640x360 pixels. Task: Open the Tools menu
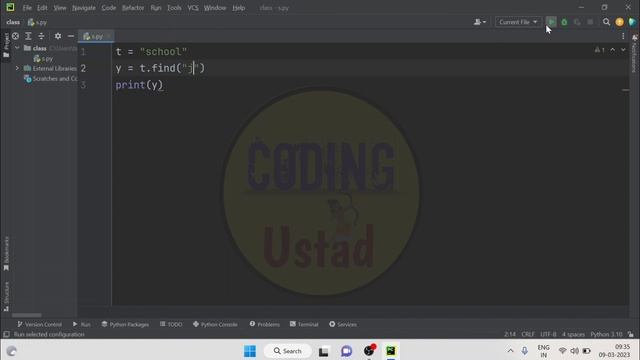pos(174,8)
